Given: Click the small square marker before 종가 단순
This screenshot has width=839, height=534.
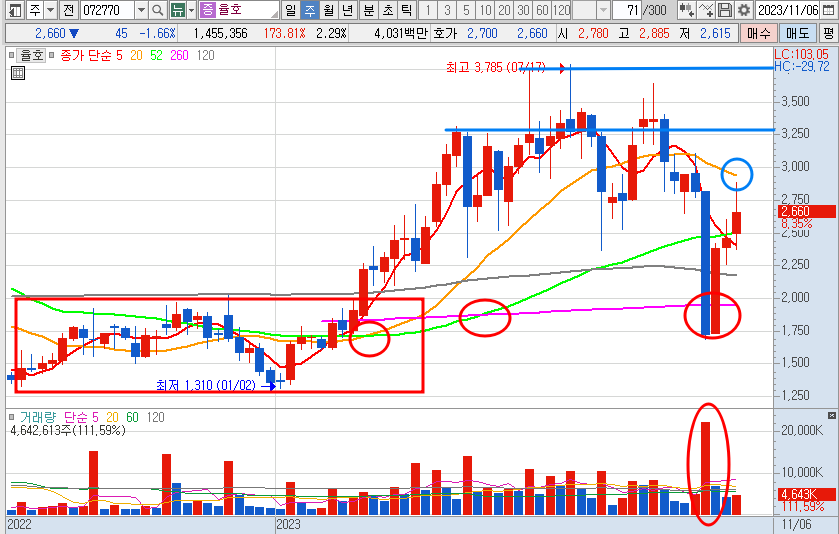Looking at the screenshot, I should click(x=52, y=55).
